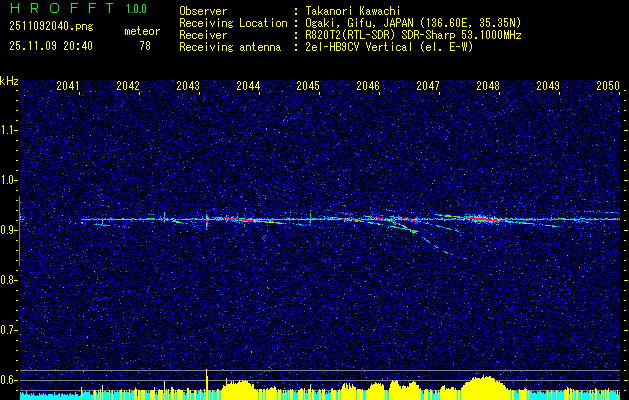
Task: Click the 0.7 kHz frequency label
Action: pos(8,330)
